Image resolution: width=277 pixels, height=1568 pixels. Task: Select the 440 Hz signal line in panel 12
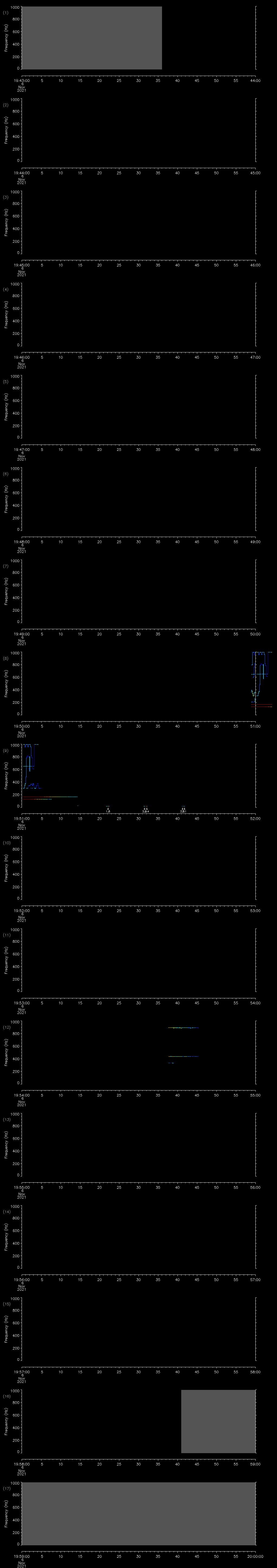183,1056
